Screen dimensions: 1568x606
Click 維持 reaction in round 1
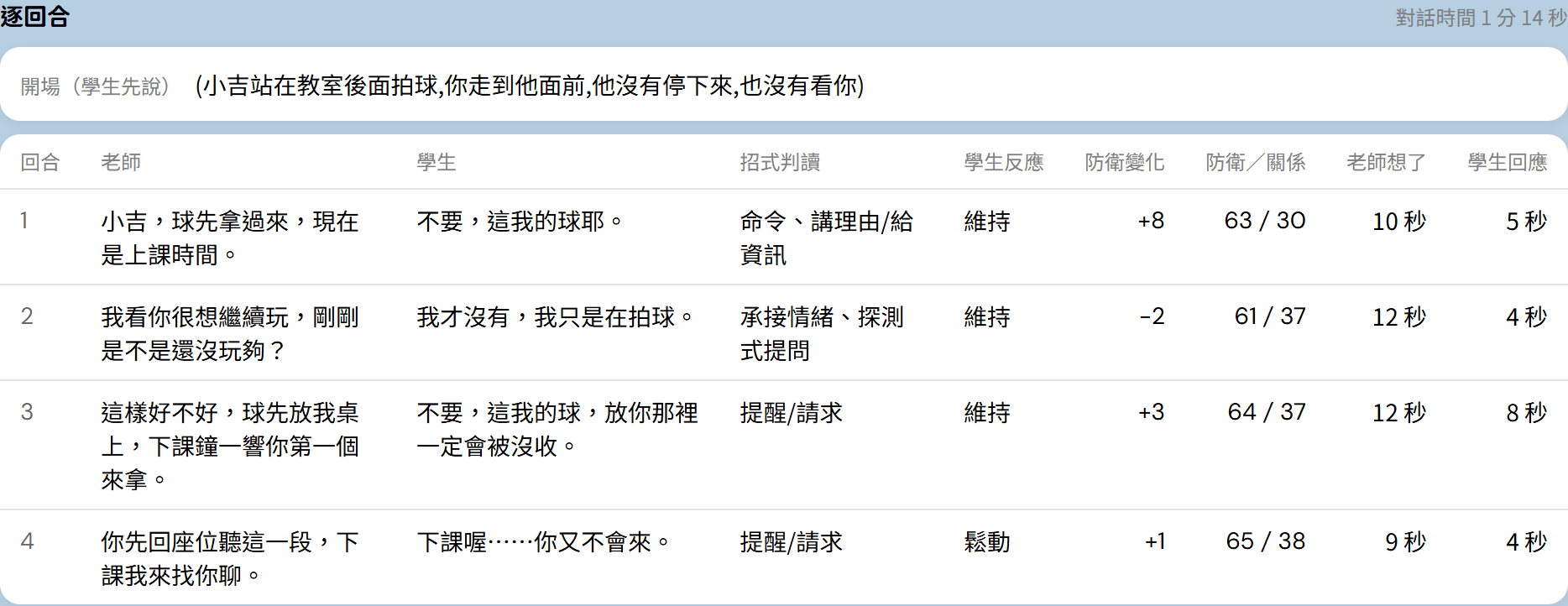(987, 221)
